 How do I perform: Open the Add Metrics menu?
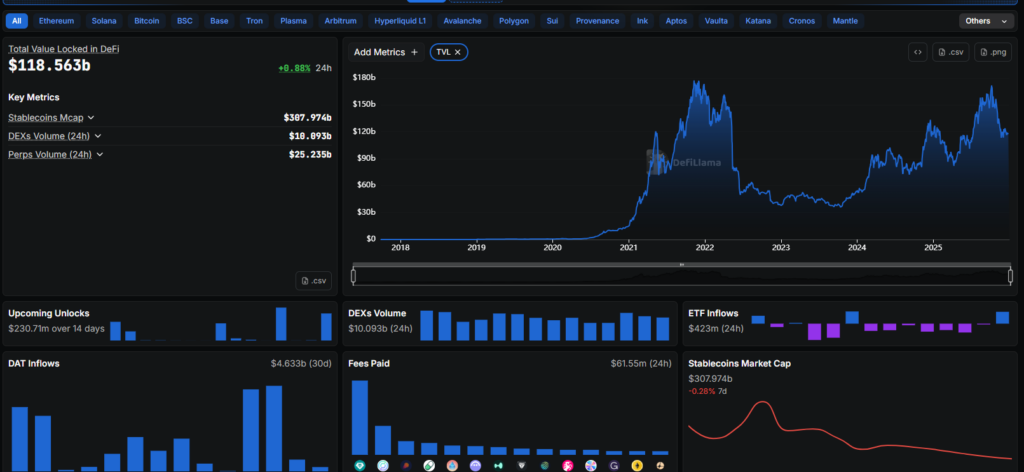pyautogui.click(x=386, y=52)
